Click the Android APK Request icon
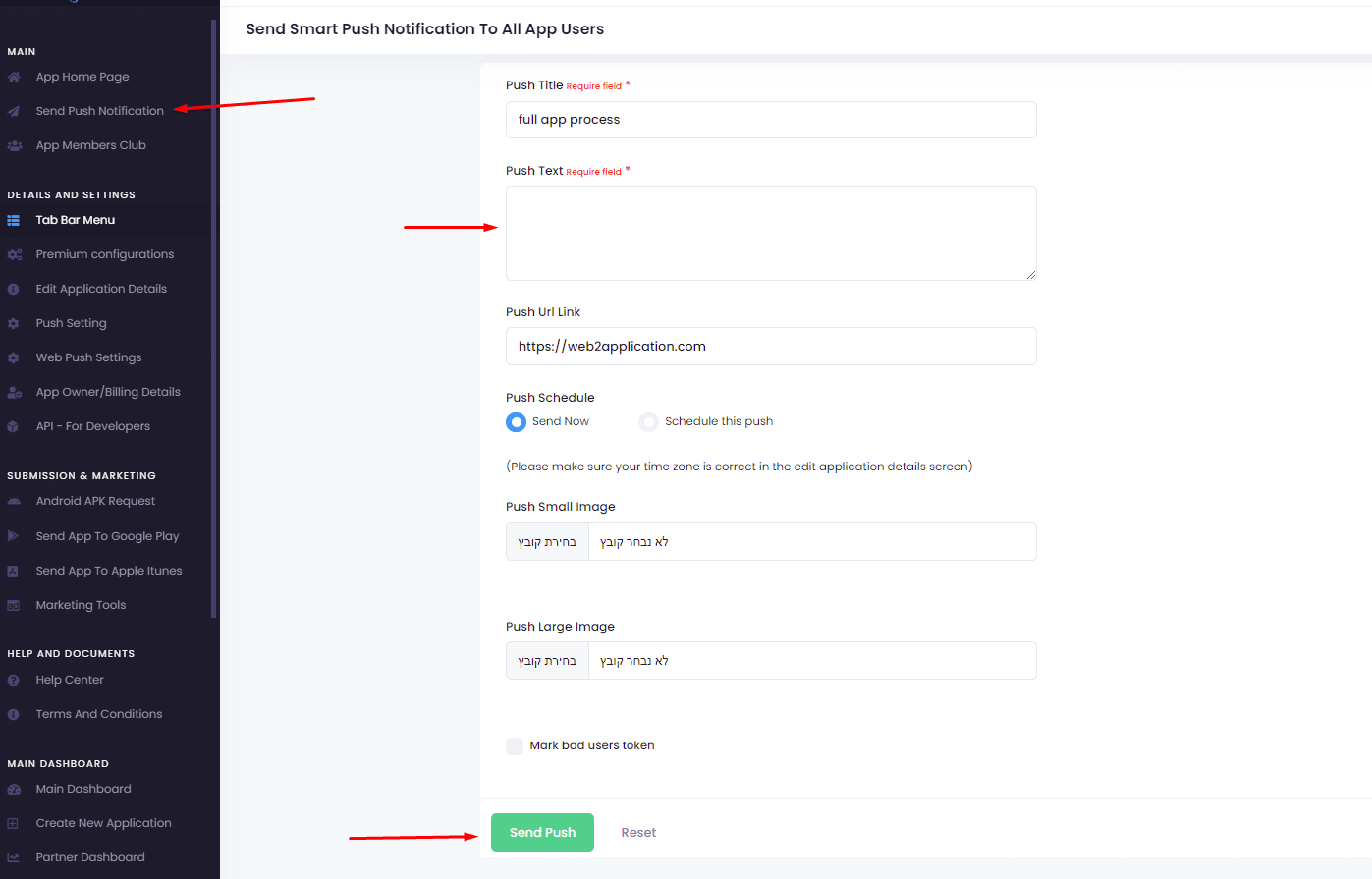This screenshot has height=879, width=1372. coord(16,501)
